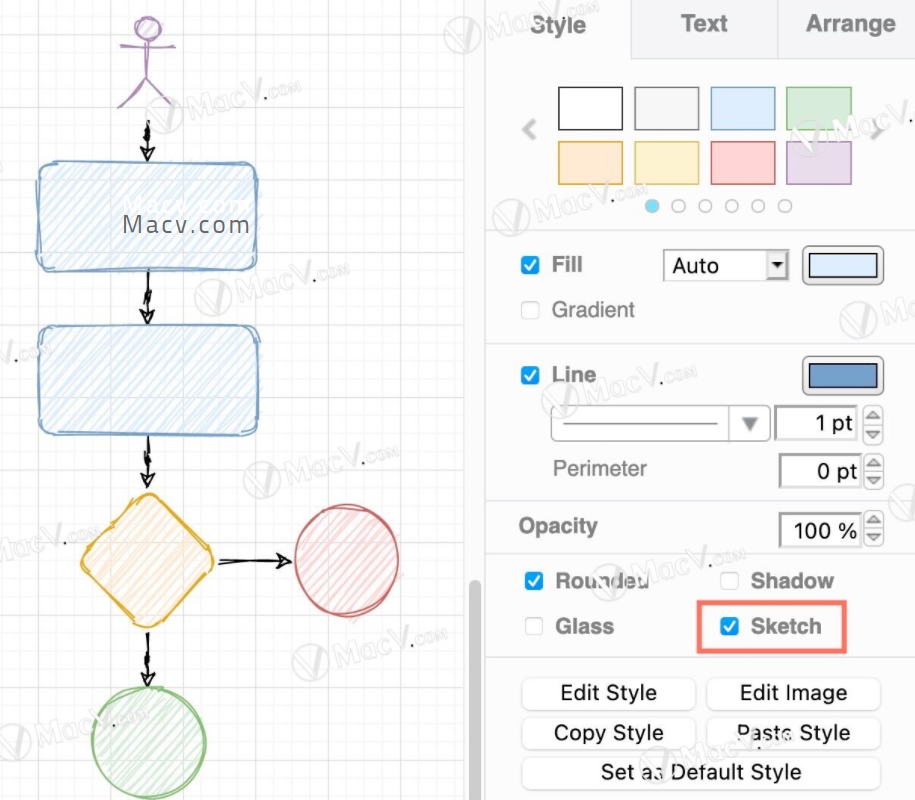Apply the purple style preset
Screen dimensions: 915x800
tap(819, 163)
